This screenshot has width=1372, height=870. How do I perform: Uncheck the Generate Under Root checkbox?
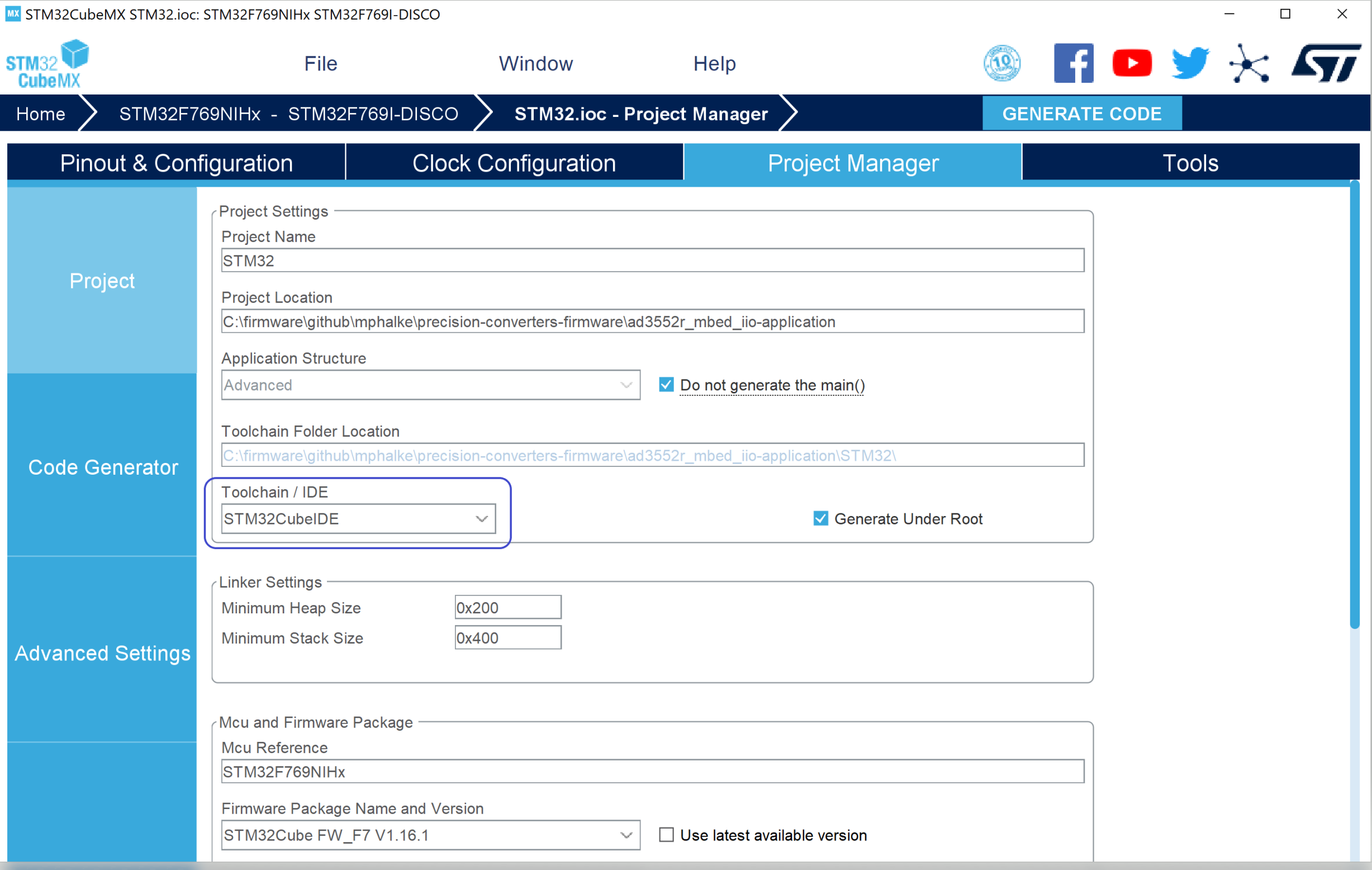pyautogui.click(x=820, y=518)
